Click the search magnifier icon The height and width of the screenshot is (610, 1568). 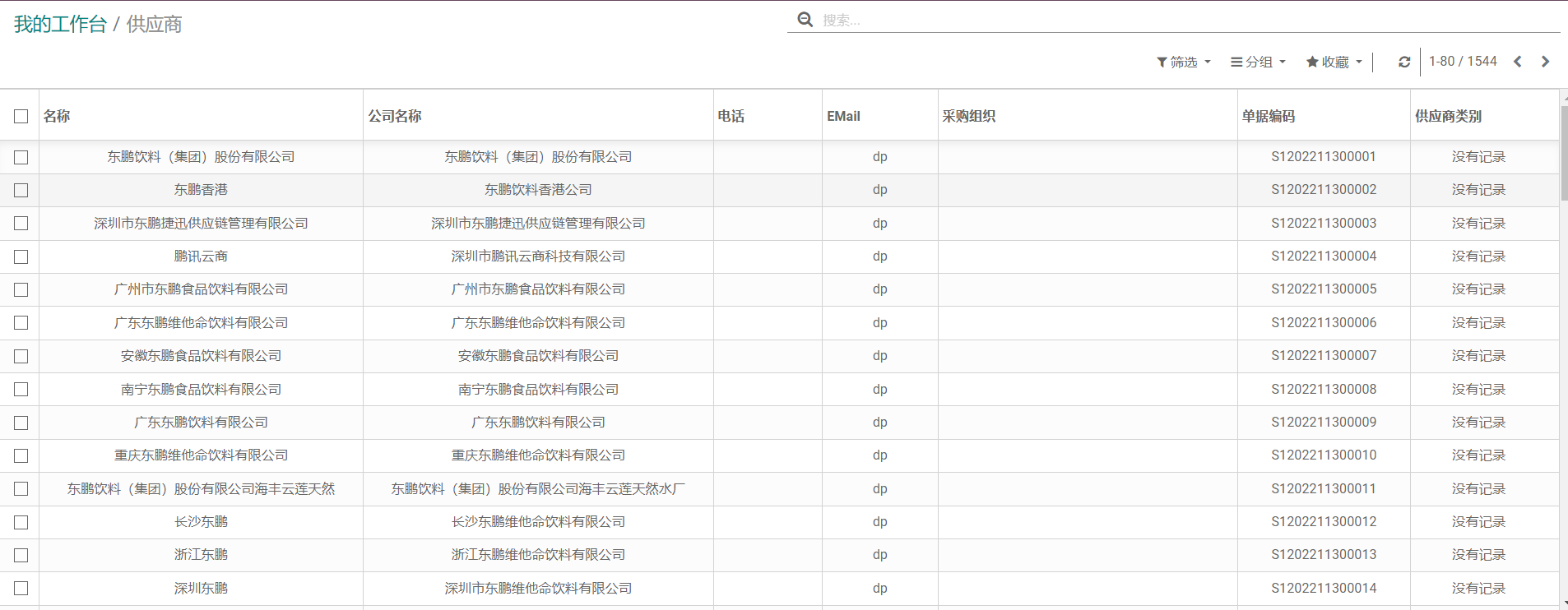[x=805, y=19]
